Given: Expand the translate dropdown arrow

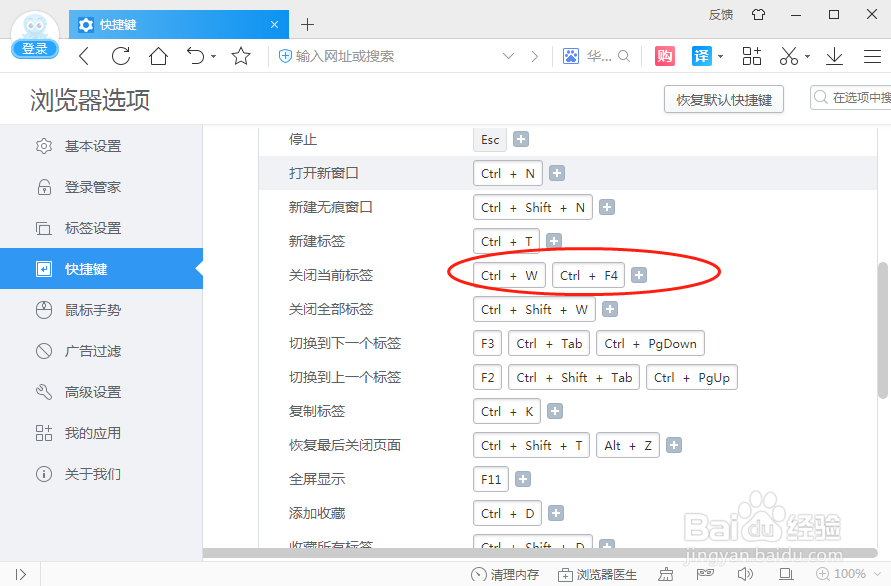Looking at the screenshot, I should pos(721,56).
